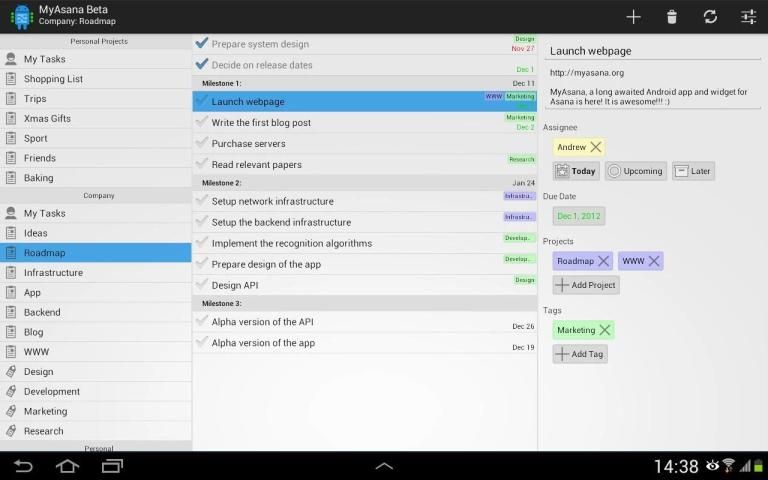
Task: Select the Marketing tag in sidebar
Action: click(x=45, y=411)
